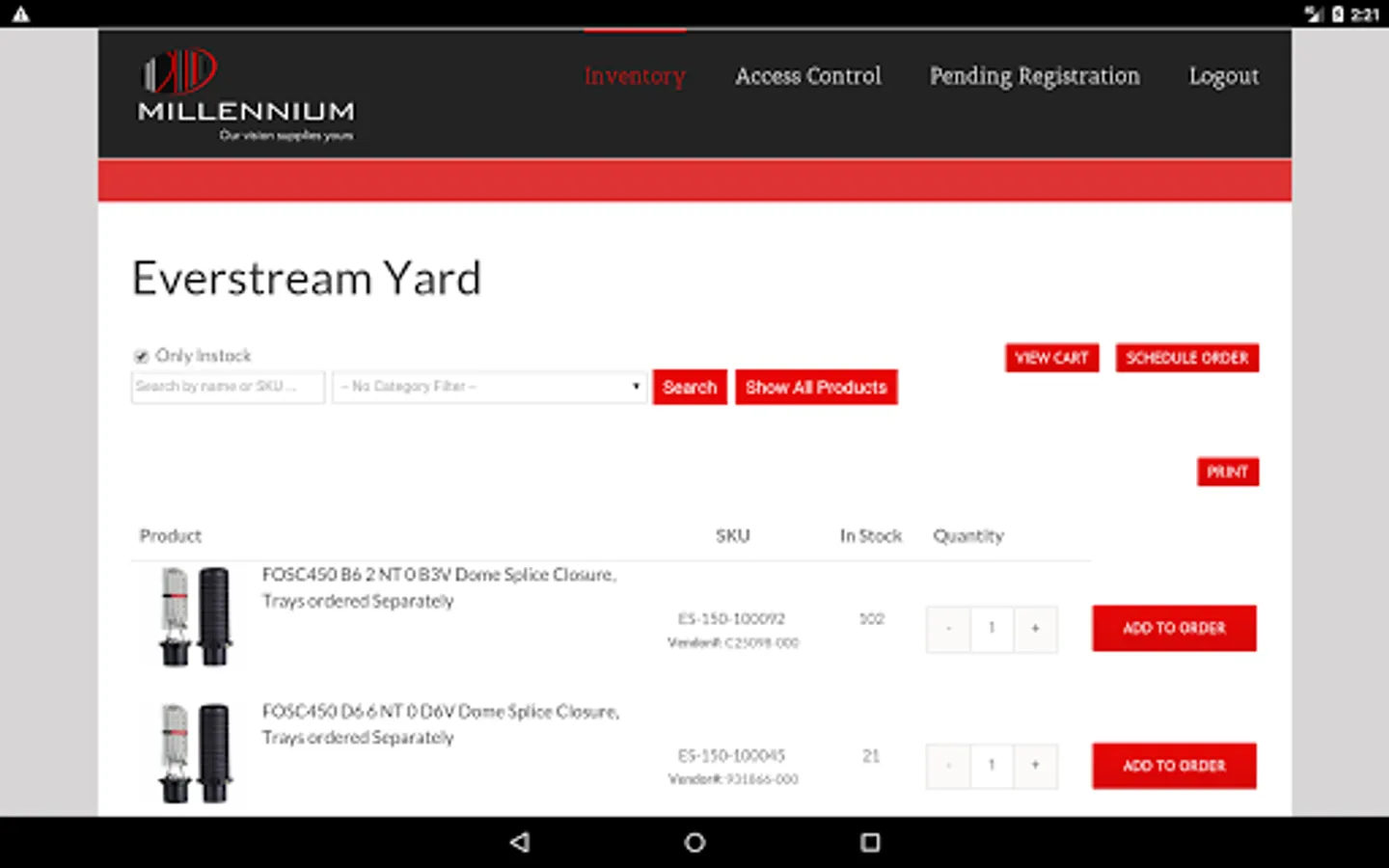The width and height of the screenshot is (1389, 868).
Task: Click SKU text ES-150-100092
Action: (x=731, y=619)
